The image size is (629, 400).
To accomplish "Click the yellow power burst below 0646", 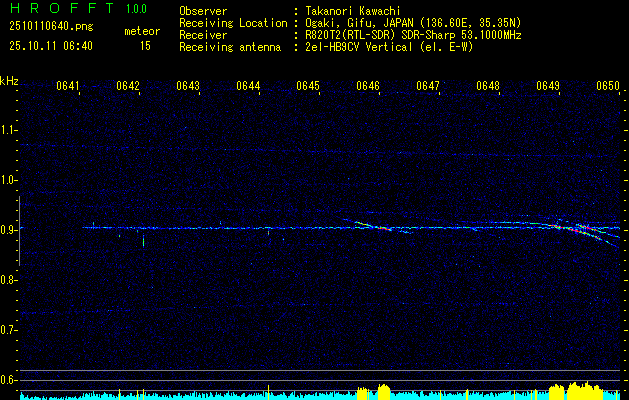I will tap(384, 392).
